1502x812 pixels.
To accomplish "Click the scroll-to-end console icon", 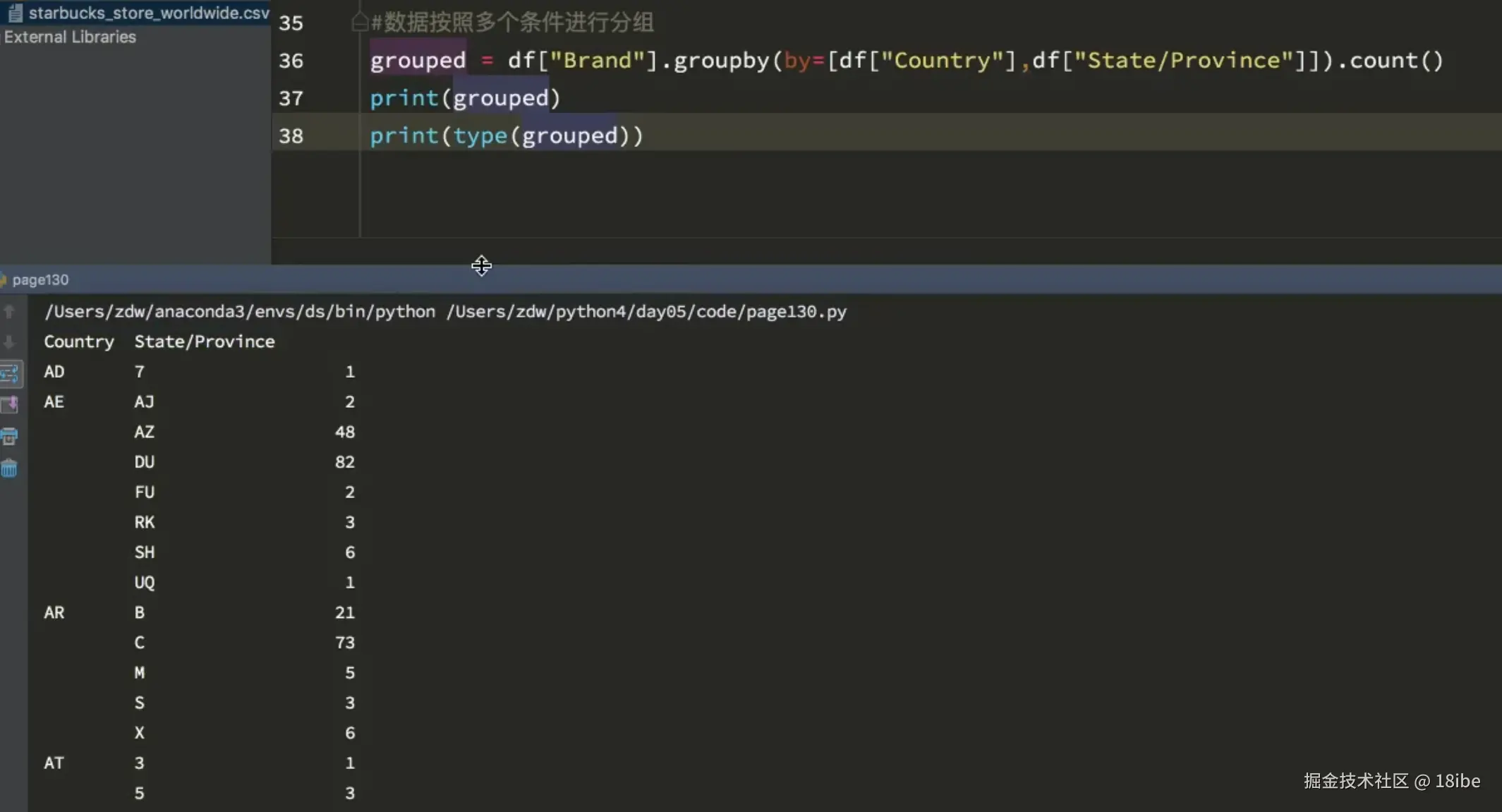I will pyautogui.click(x=10, y=405).
